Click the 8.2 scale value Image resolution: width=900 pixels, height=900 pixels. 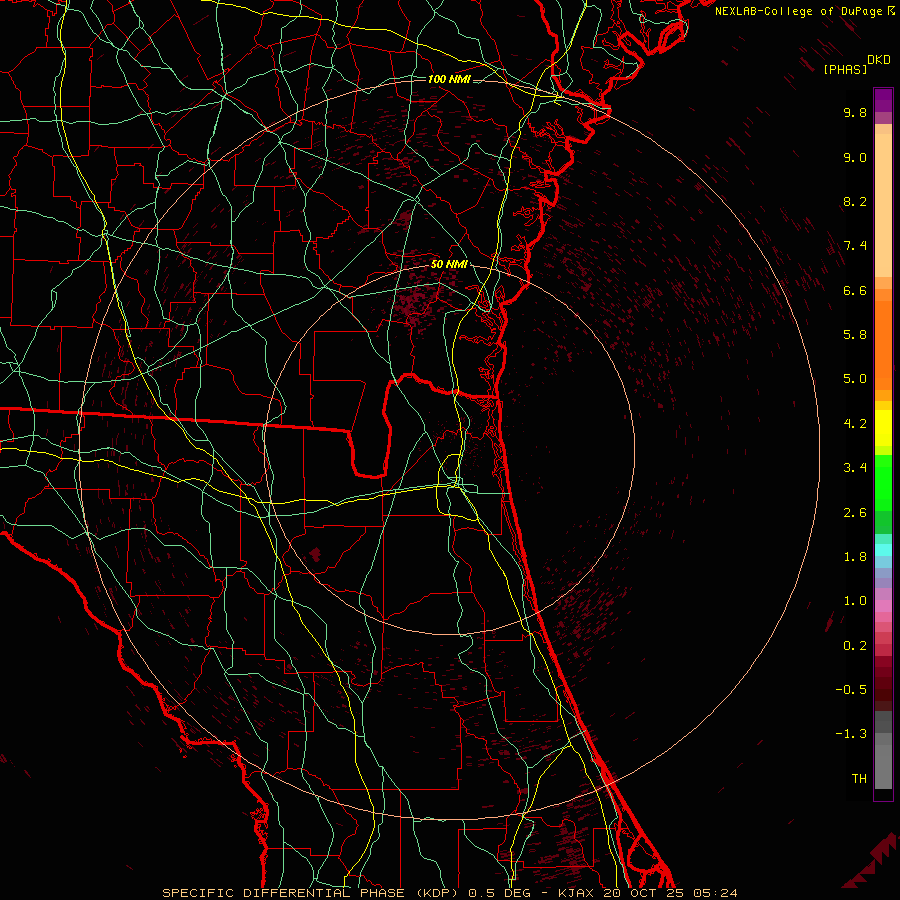(x=855, y=201)
